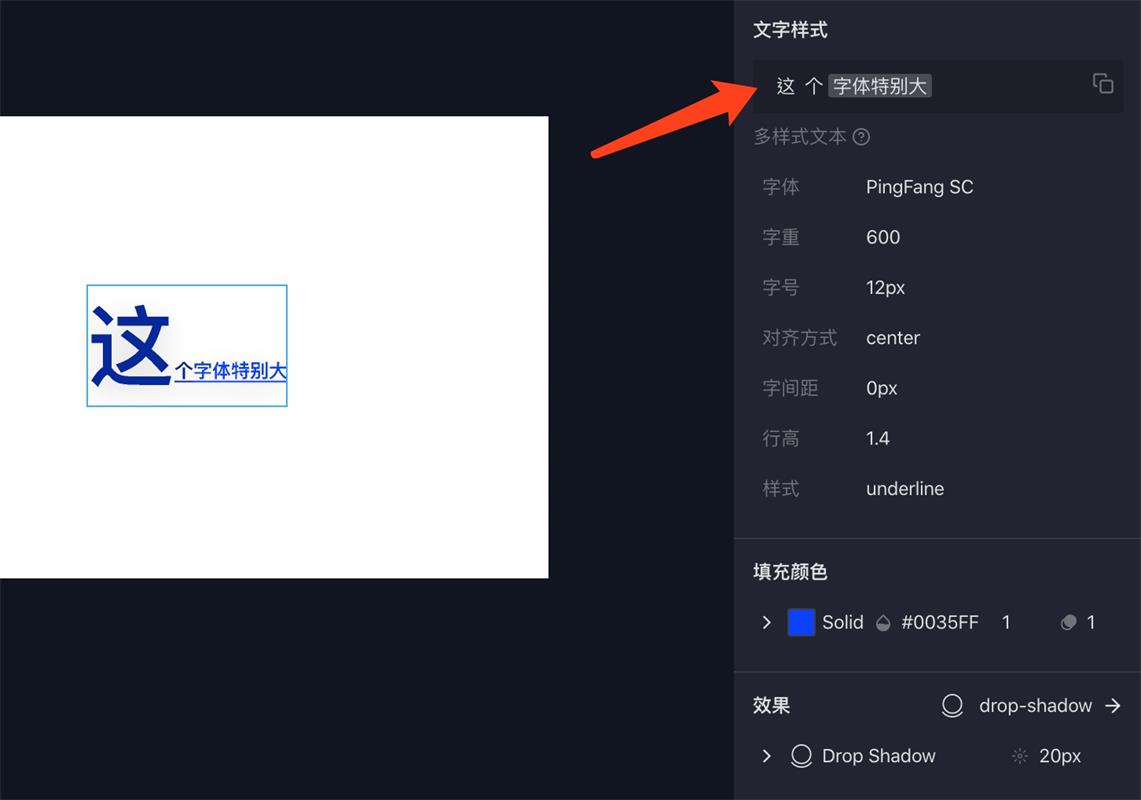The image size is (1141, 800).
Task: Click the 填充颜色 section heading
Action: [x=790, y=572]
